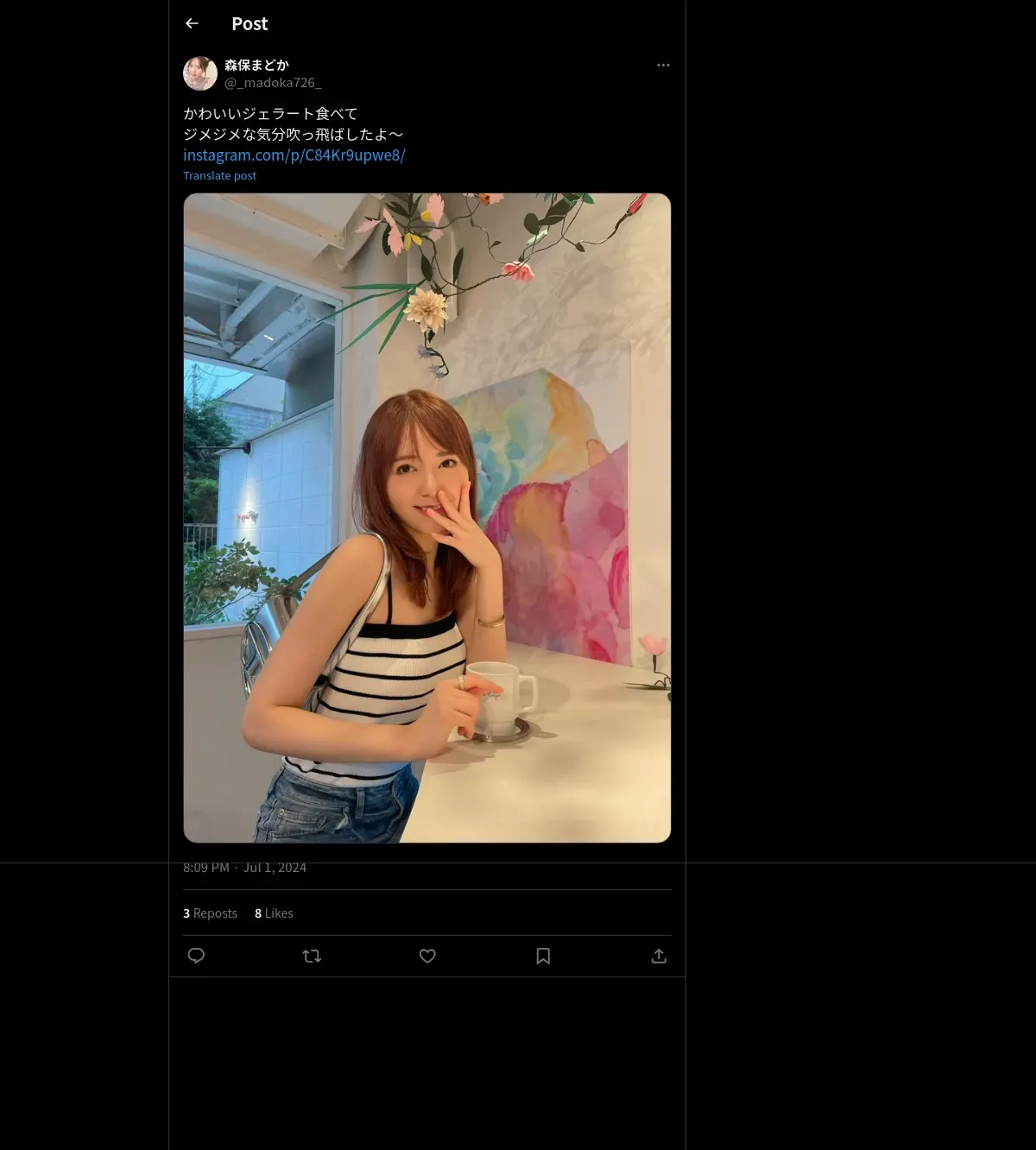Open the @_madoka726_ handle link
The width and height of the screenshot is (1036, 1150).
[x=273, y=83]
